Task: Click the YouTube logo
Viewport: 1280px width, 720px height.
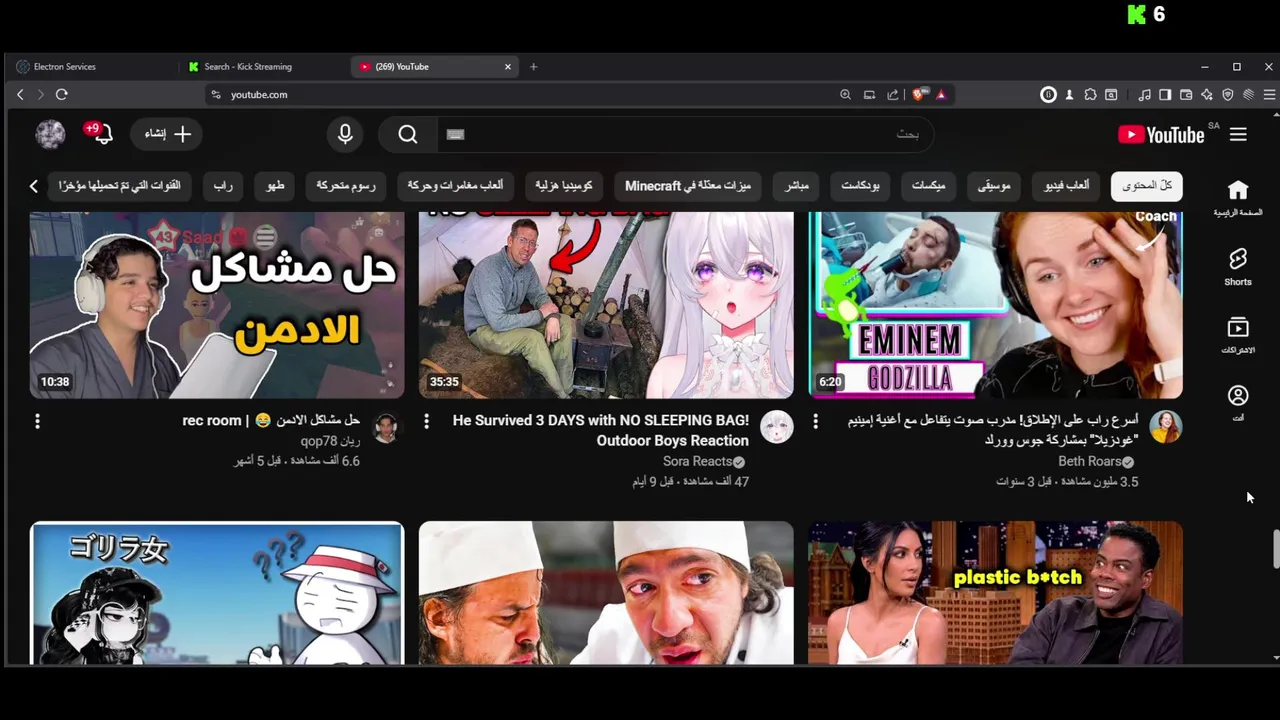Action: [1161, 134]
